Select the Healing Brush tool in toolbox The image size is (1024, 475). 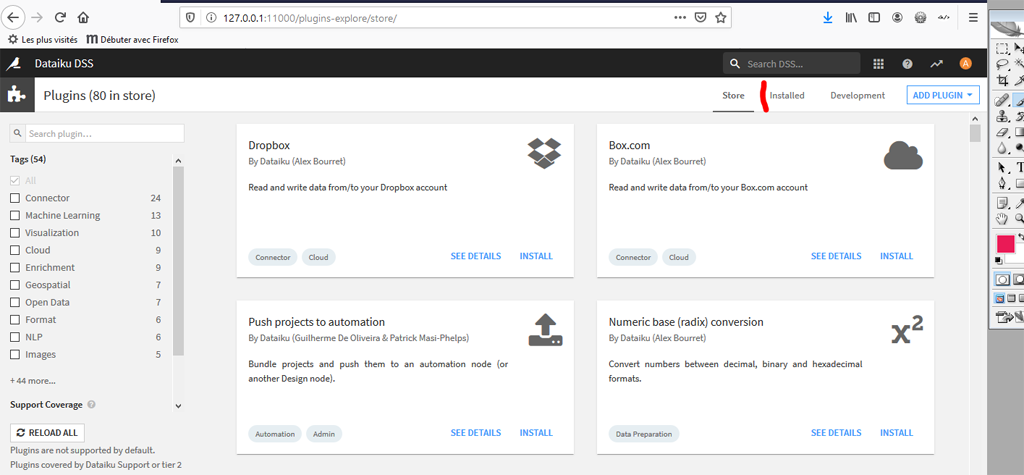pos(1002,101)
